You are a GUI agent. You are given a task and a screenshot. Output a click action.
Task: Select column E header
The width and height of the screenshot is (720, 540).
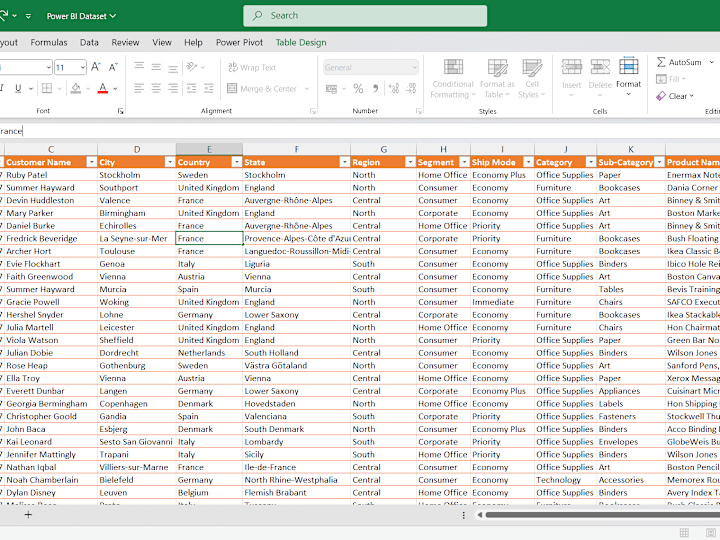(209, 149)
